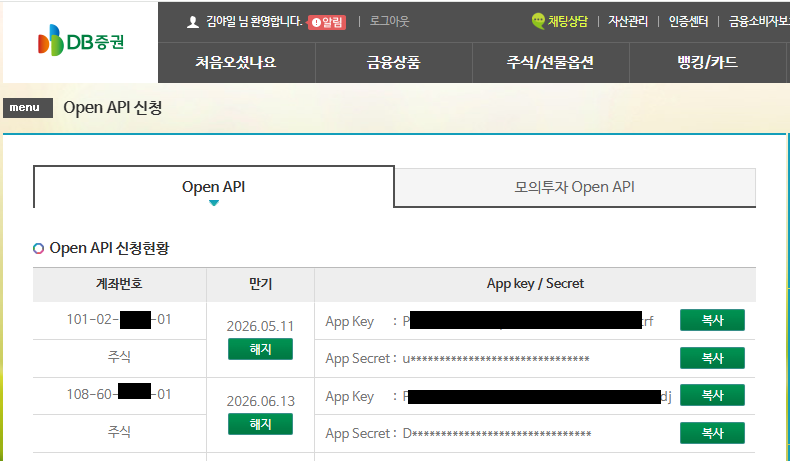Open the 자산관리 link
Viewport: 790px width, 461px height.
(630, 21)
